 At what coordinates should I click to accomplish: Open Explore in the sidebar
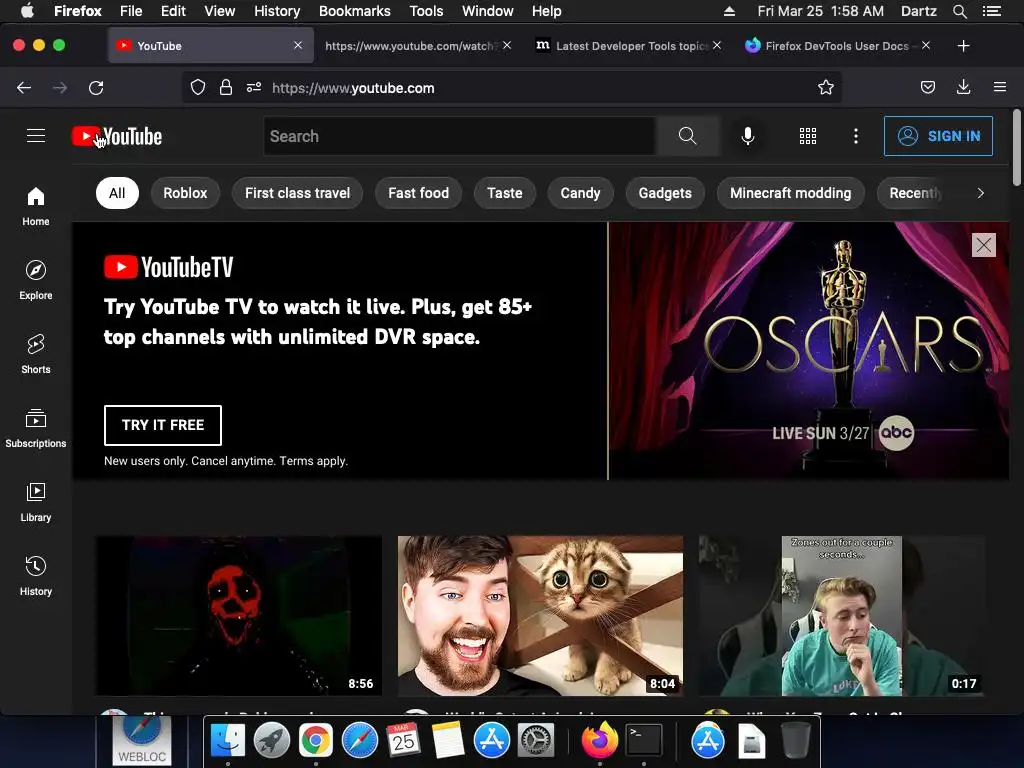36,280
